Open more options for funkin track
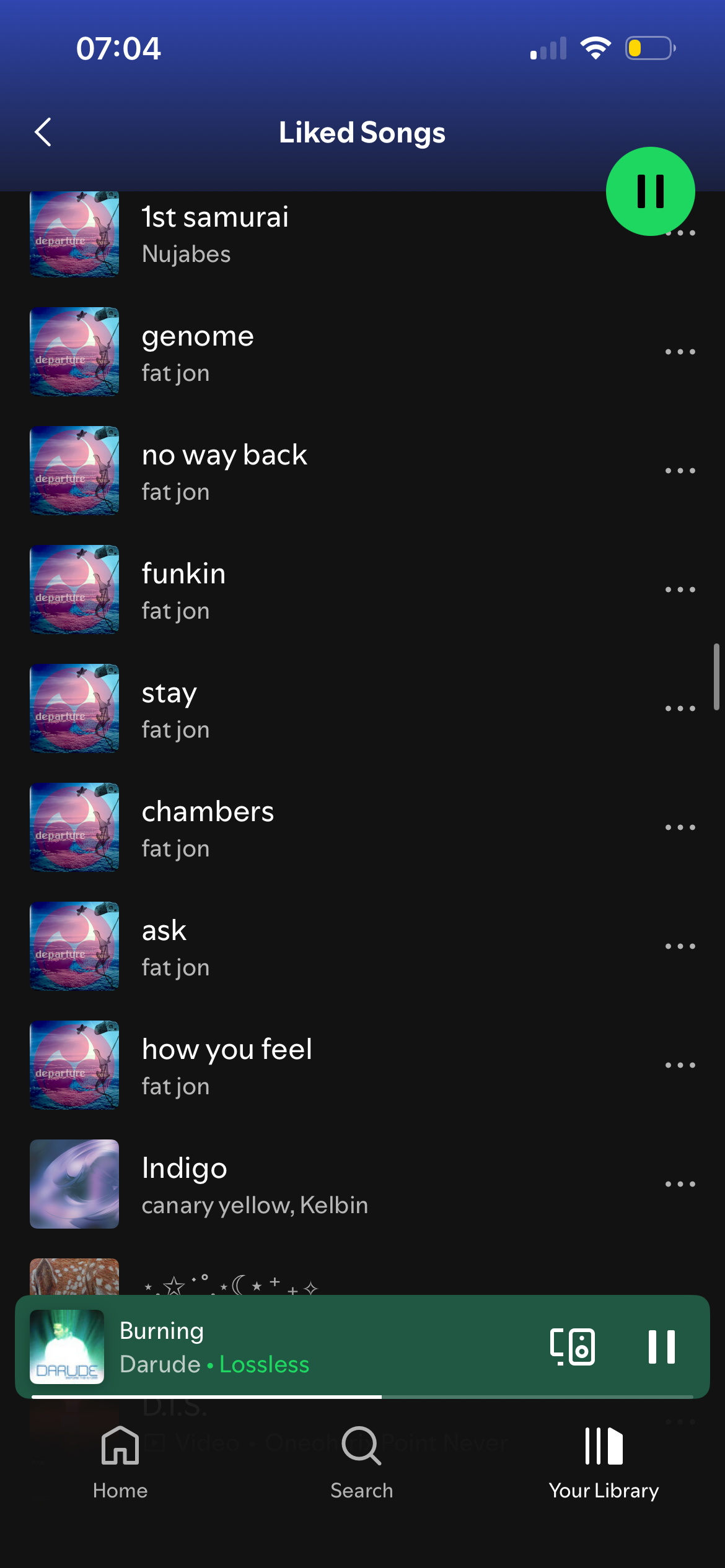 [680, 590]
